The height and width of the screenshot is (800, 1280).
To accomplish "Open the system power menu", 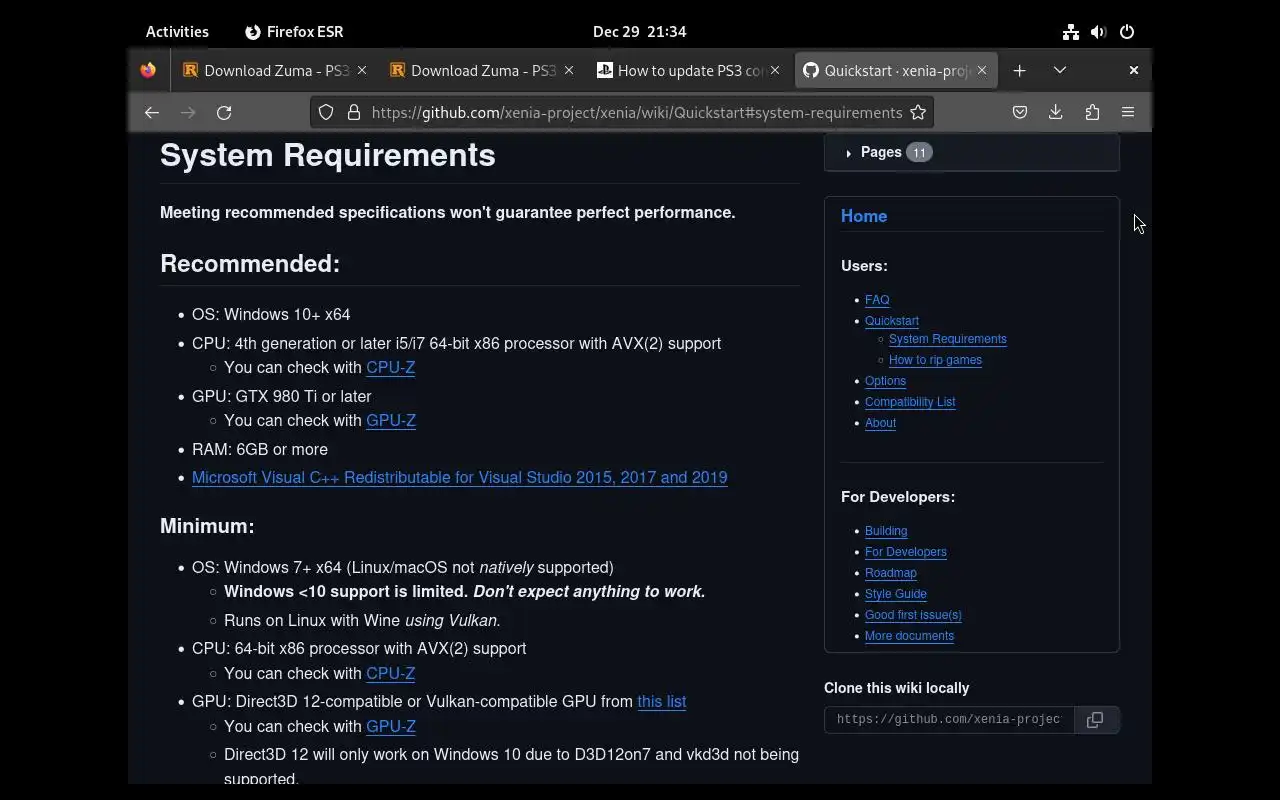I will tap(1127, 32).
